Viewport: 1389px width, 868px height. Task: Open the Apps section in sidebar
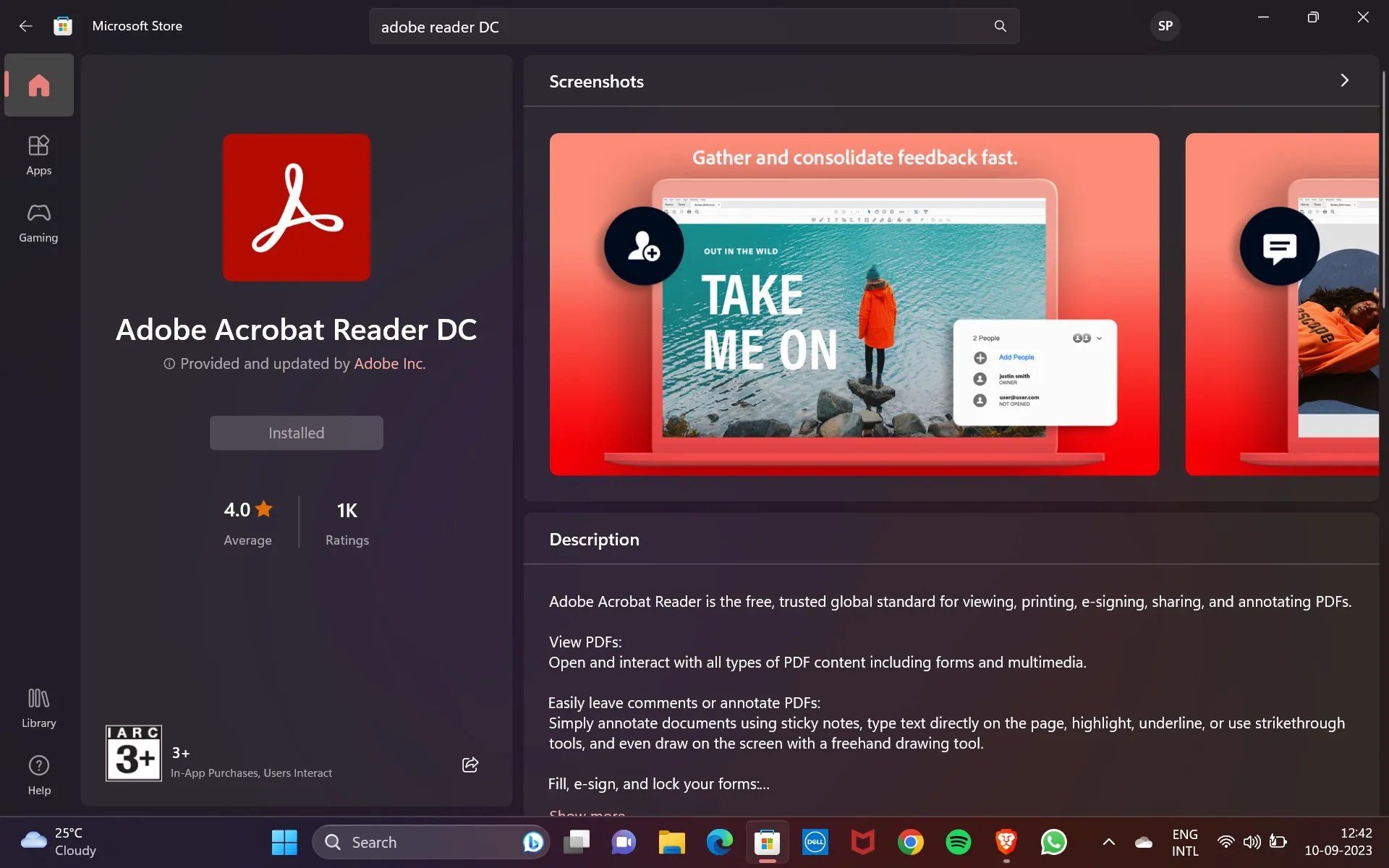(x=38, y=153)
